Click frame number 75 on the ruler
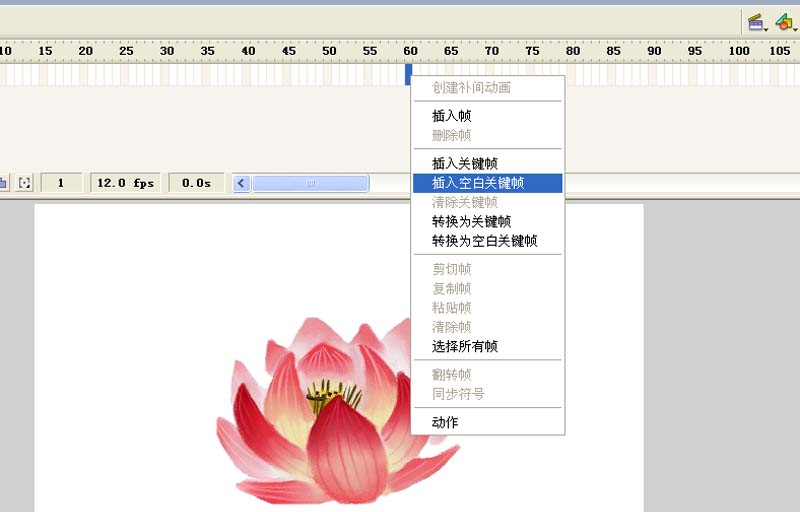 pyautogui.click(x=532, y=51)
